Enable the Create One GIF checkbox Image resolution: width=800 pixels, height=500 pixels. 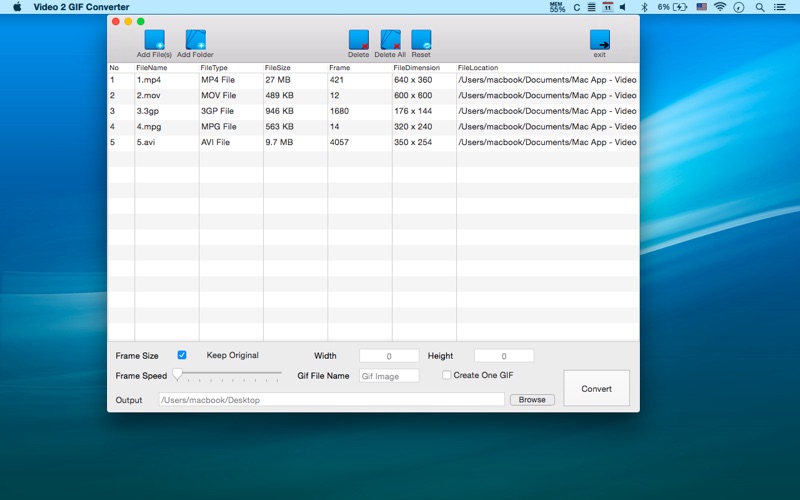446,375
